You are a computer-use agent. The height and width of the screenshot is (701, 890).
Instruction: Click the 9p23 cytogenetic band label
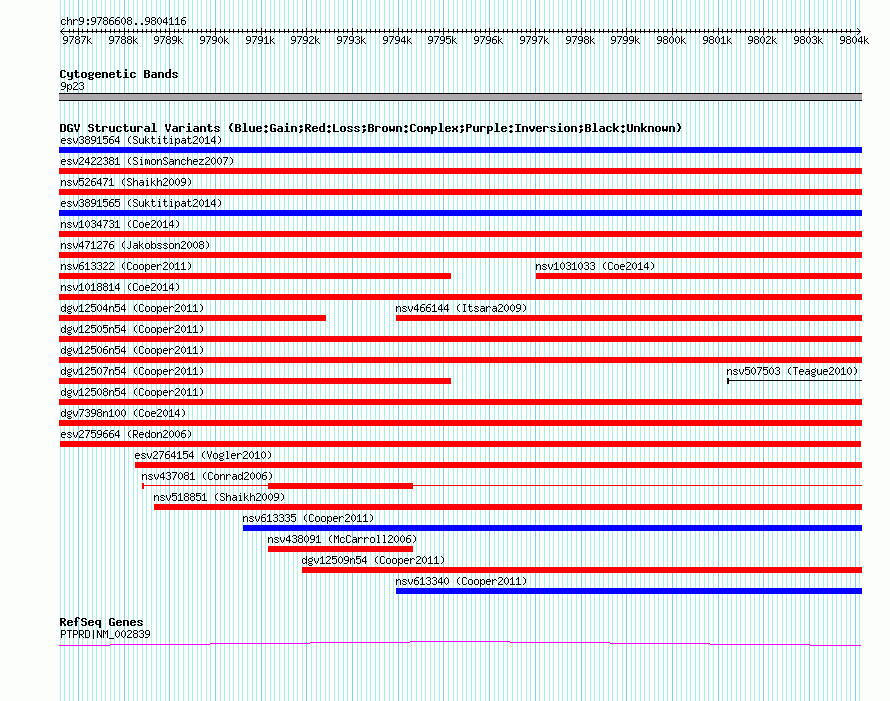(72, 86)
